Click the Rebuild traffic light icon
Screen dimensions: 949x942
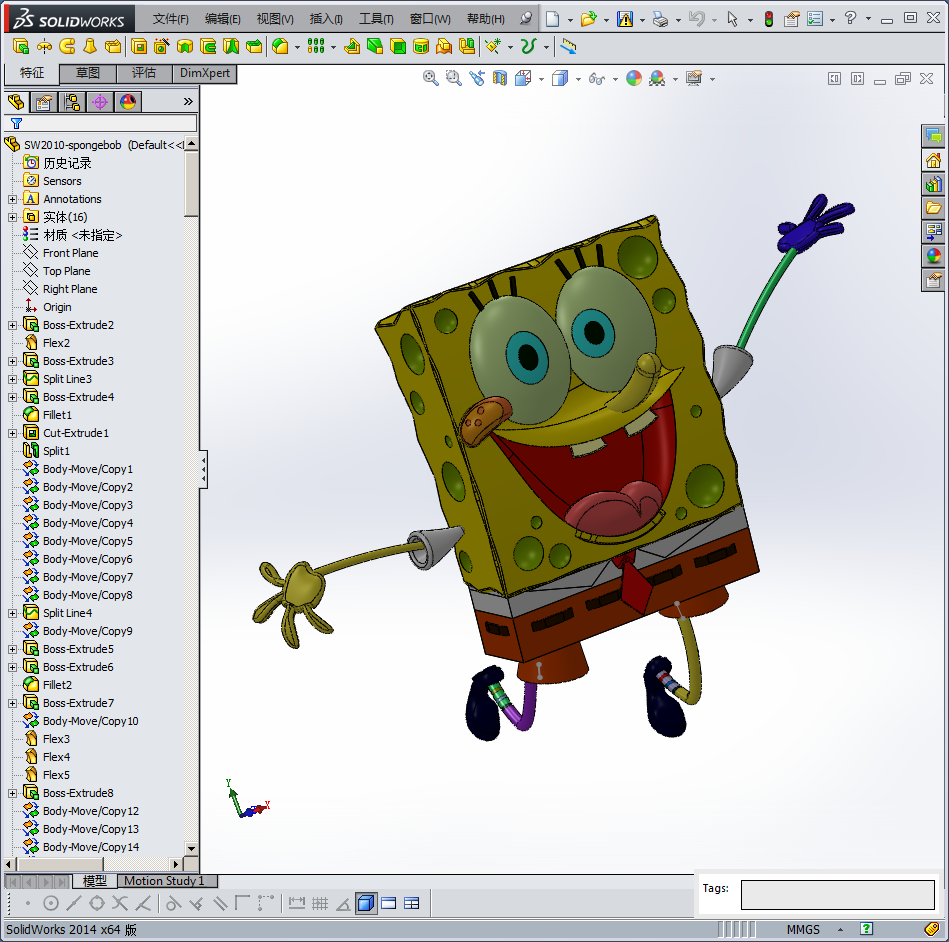pos(769,19)
